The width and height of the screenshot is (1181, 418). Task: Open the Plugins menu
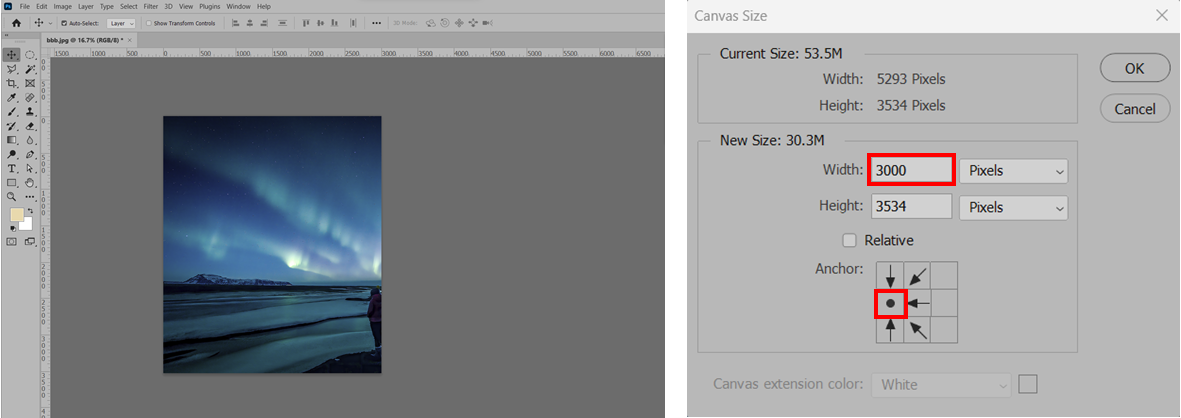point(209,7)
